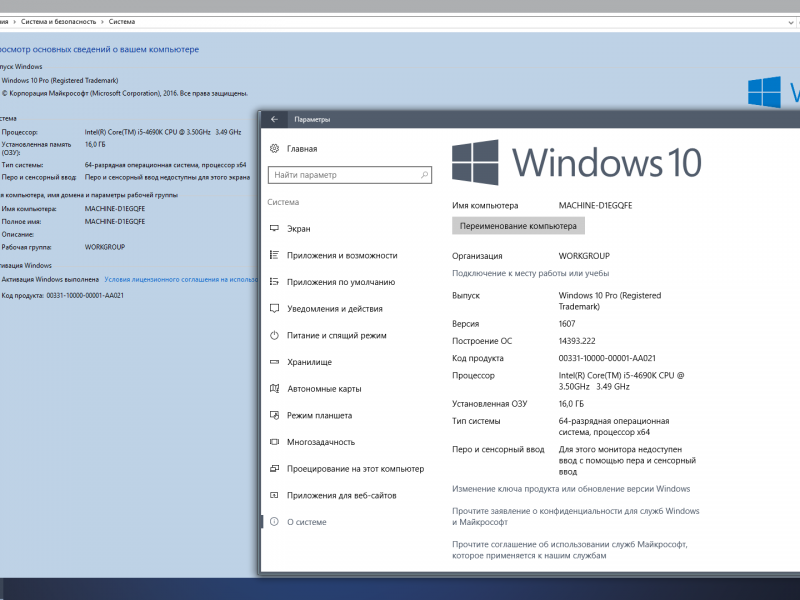The width and height of the screenshot is (800, 600).
Task: Select the Автономные карты map icon
Action: point(274,389)
